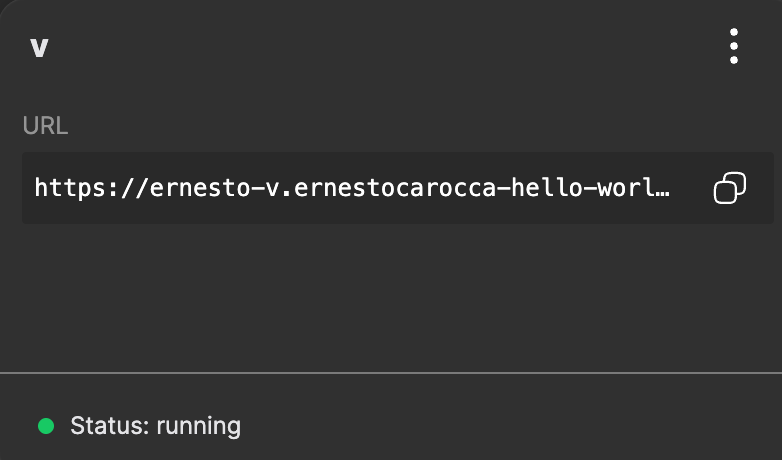The width and height of the screenshot is (782, 460).
Task: Click the empty footer area right of the status text
Action: (x=511, y=426)
